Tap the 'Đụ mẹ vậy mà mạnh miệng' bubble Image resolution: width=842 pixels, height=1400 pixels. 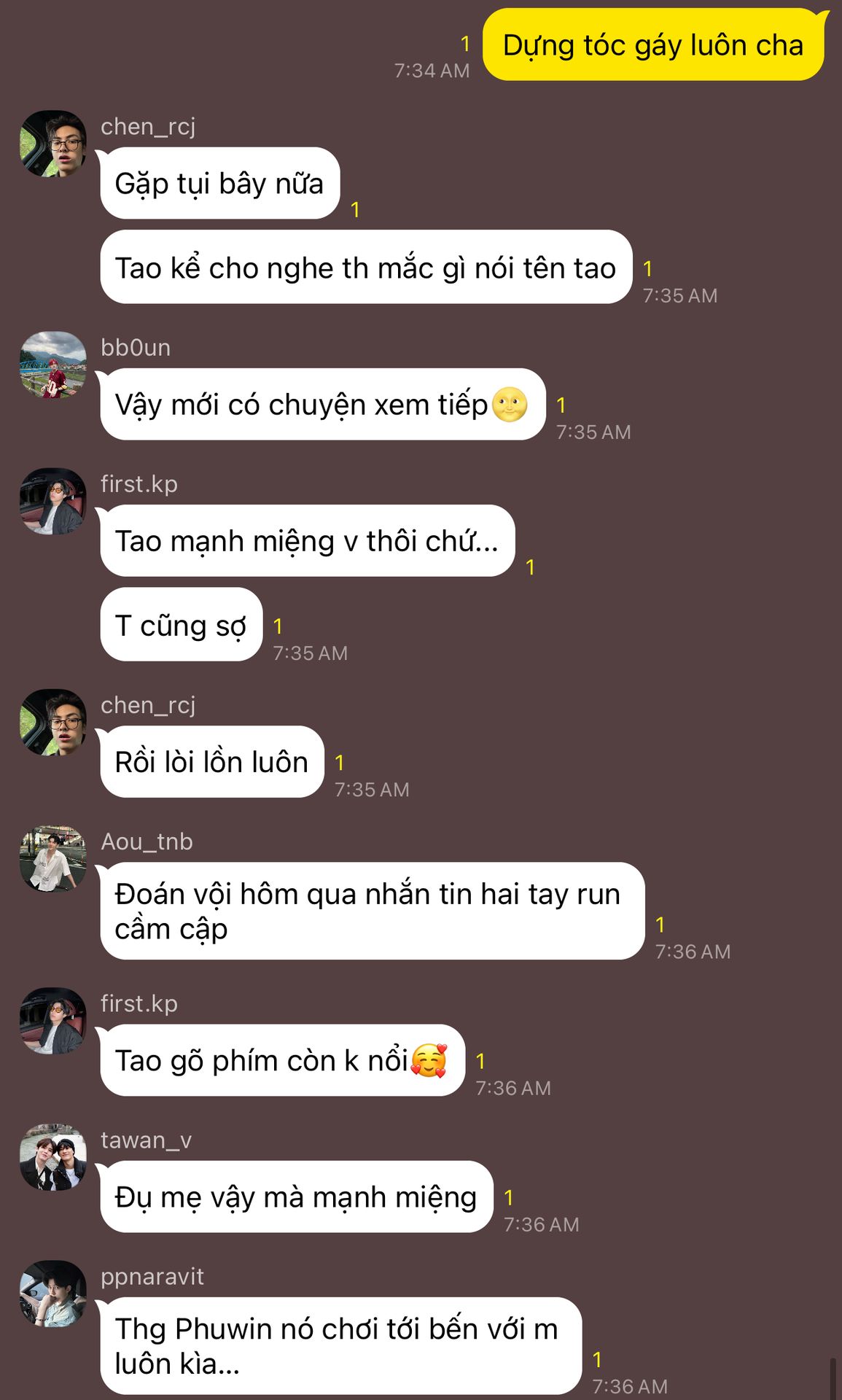(296, 1197)
